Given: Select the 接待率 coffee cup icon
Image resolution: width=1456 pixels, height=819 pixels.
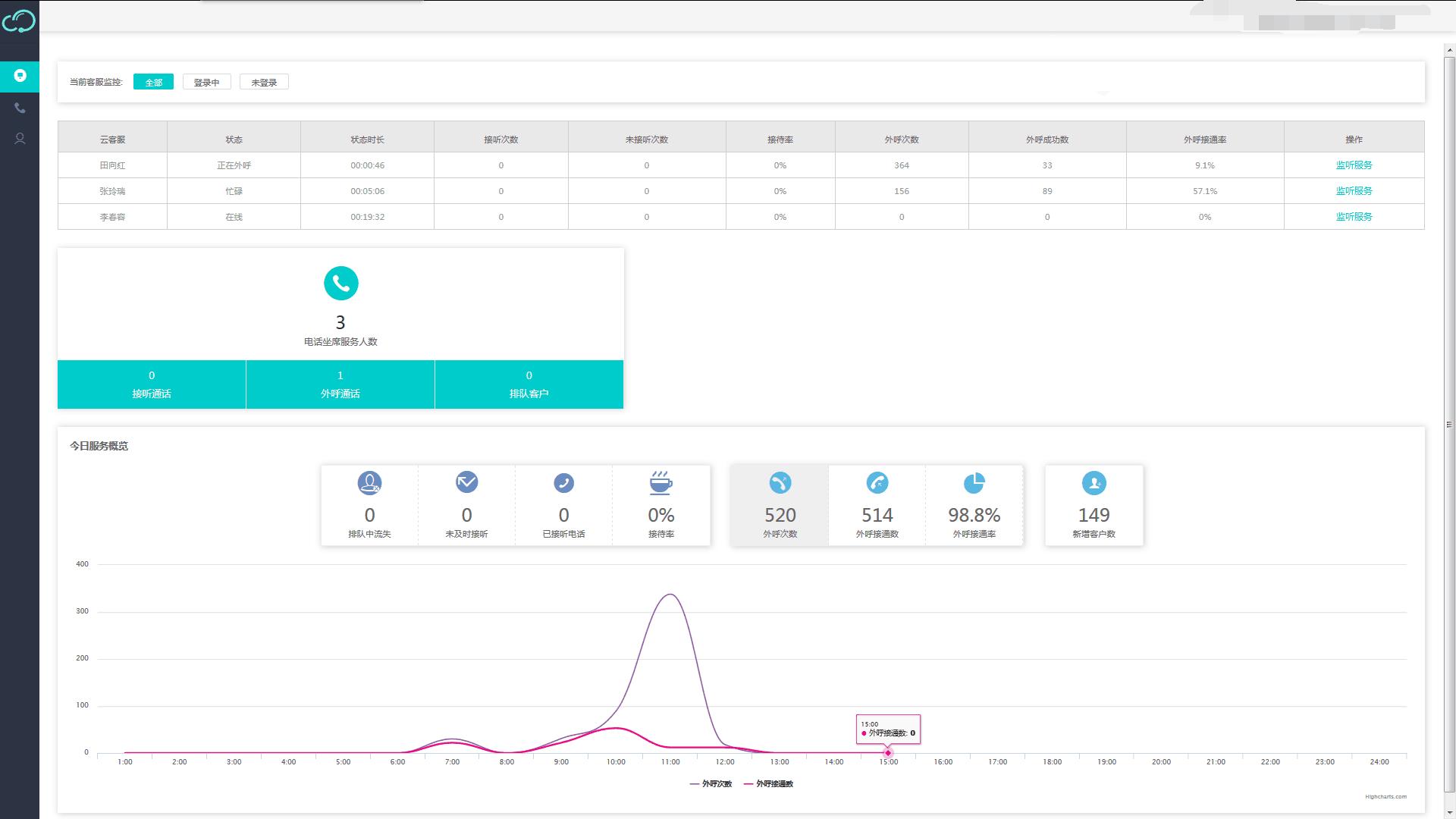Looking at the screenshot, I should point(661,483).
